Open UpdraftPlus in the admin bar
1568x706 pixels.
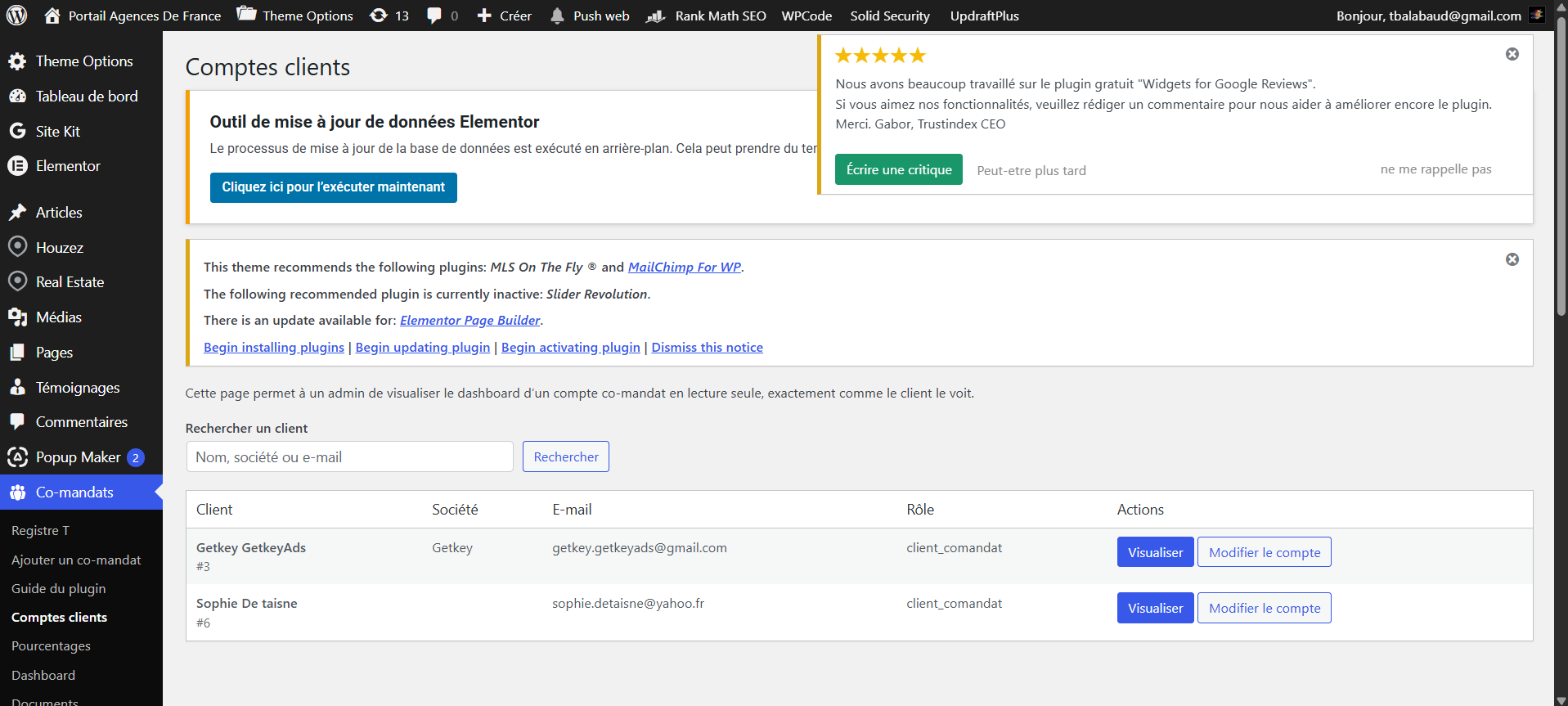click(x=984, y=16)
